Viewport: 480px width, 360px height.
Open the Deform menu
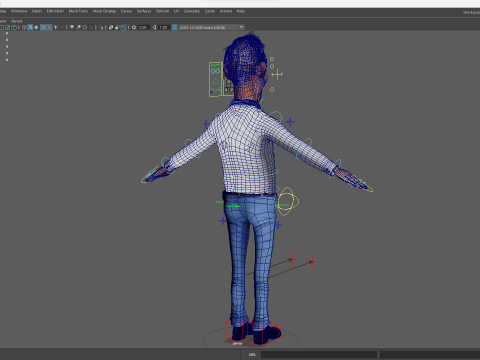(162, 11)
